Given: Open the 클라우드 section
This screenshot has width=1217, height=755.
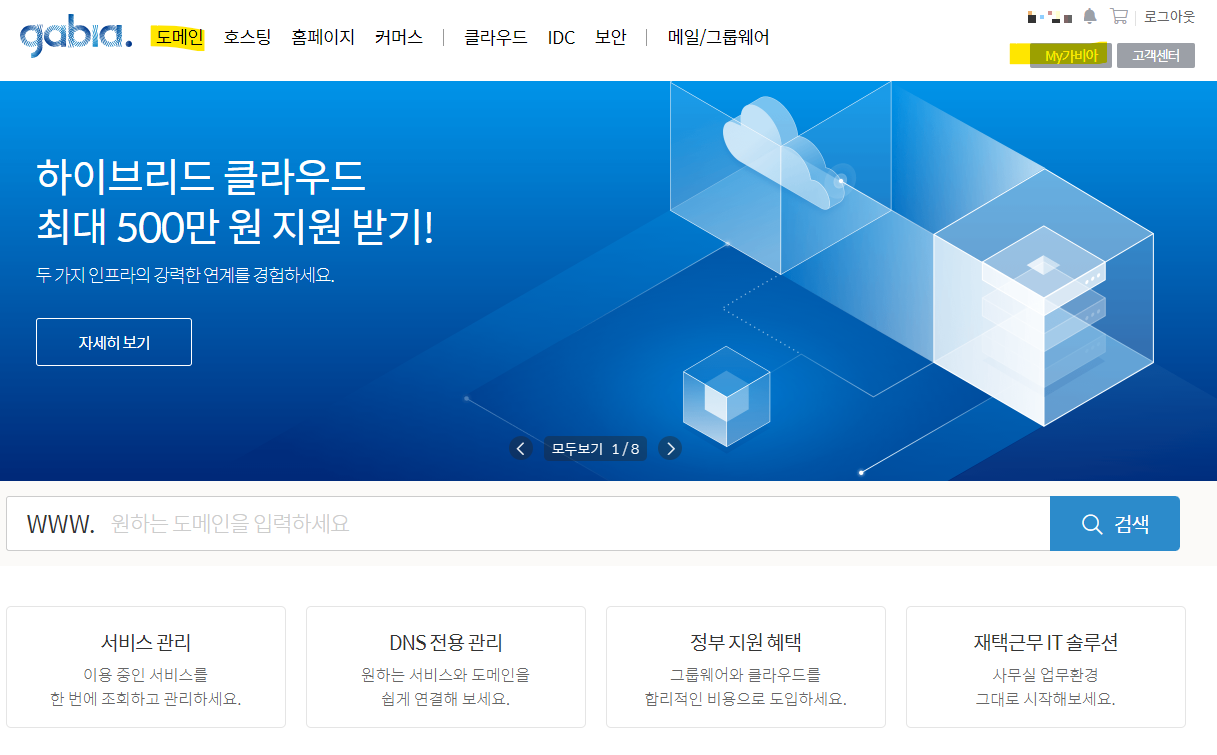Looking at the screenshot, I should click(494, 36).
